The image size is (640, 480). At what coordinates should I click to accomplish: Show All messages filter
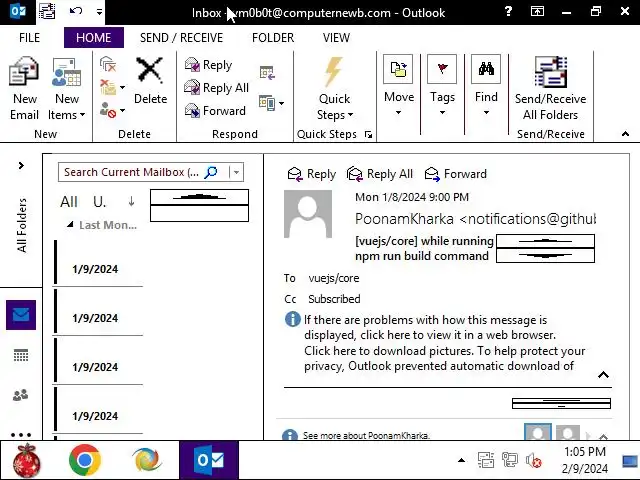point(69,202)
